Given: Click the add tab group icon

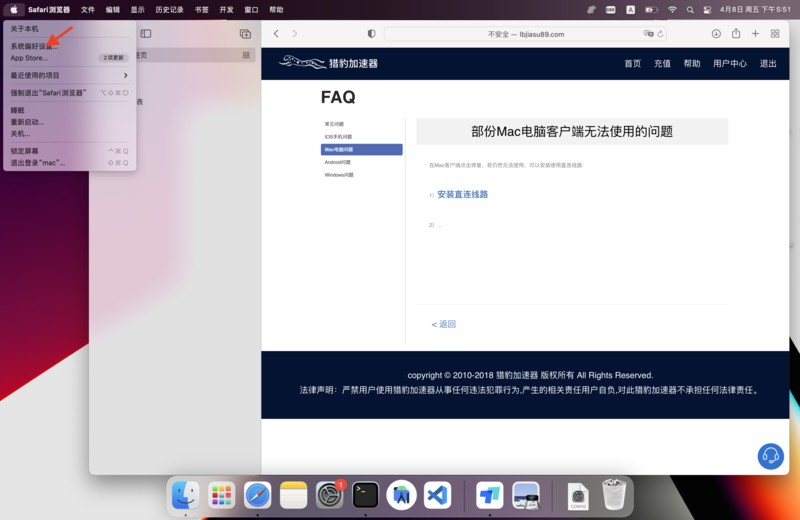Looking at the screenshot, I should tap(245, 34).
